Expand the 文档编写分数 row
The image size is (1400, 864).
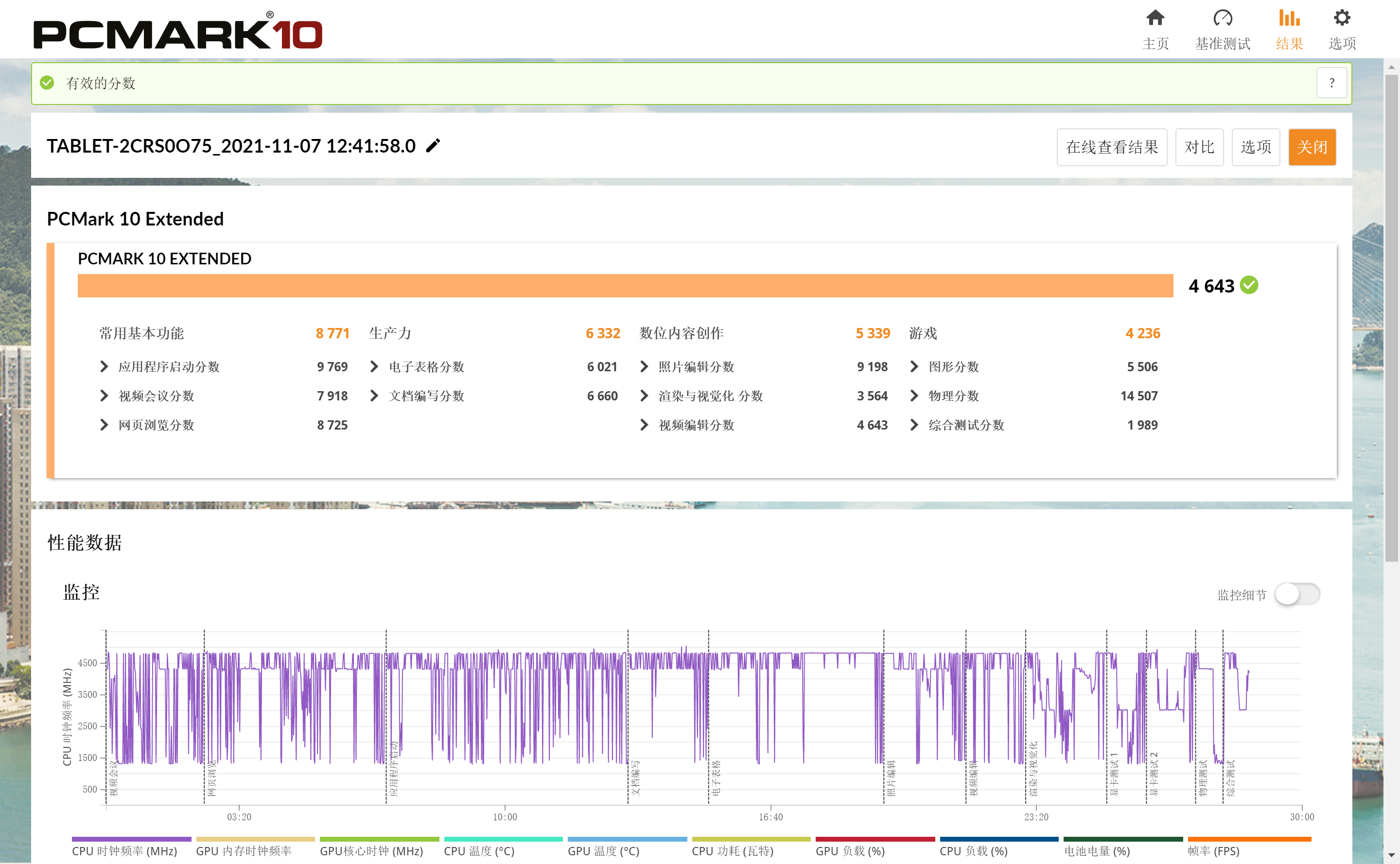coord(374,396)
